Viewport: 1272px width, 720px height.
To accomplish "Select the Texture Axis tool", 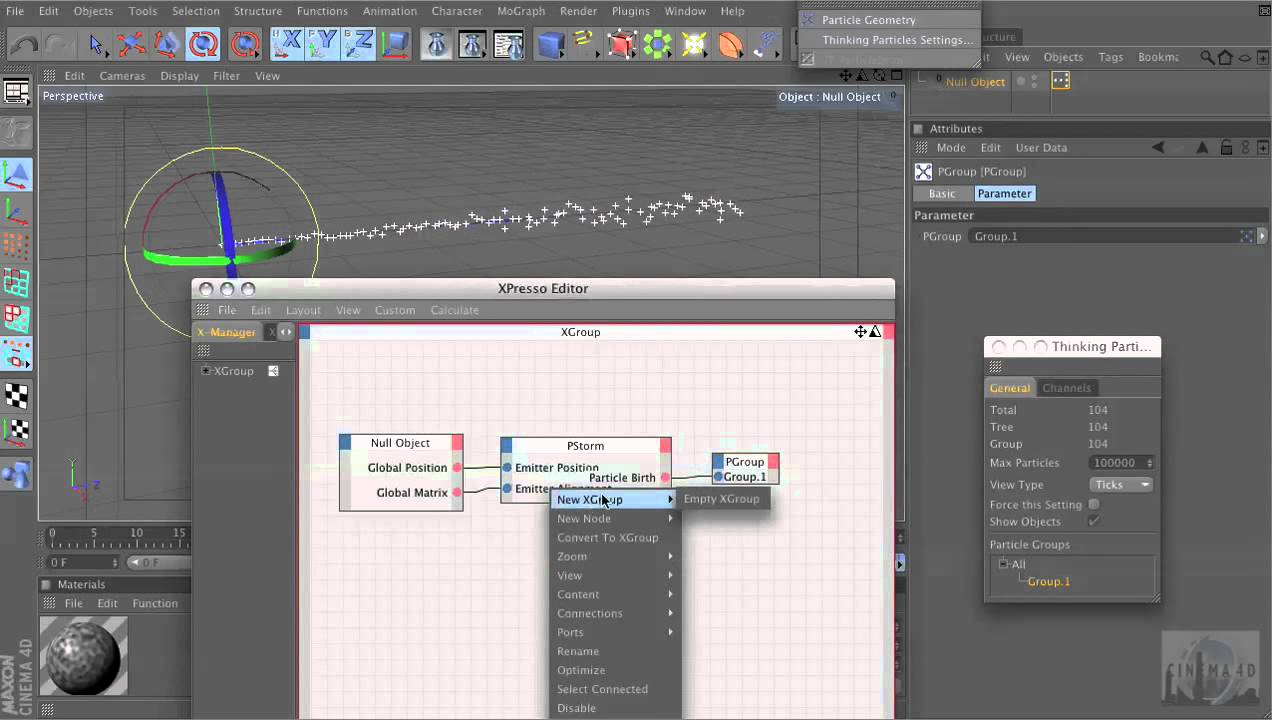I will (17, 432).
